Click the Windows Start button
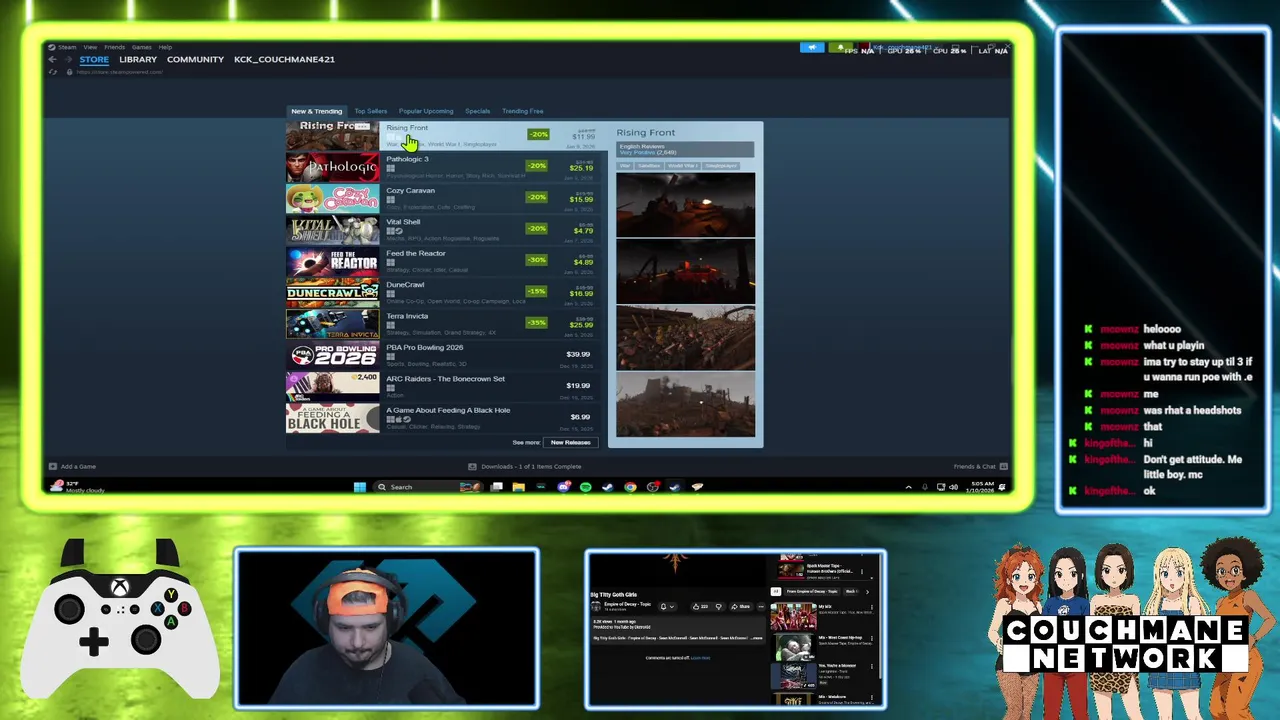1280x720 pixels. [360, 487]
